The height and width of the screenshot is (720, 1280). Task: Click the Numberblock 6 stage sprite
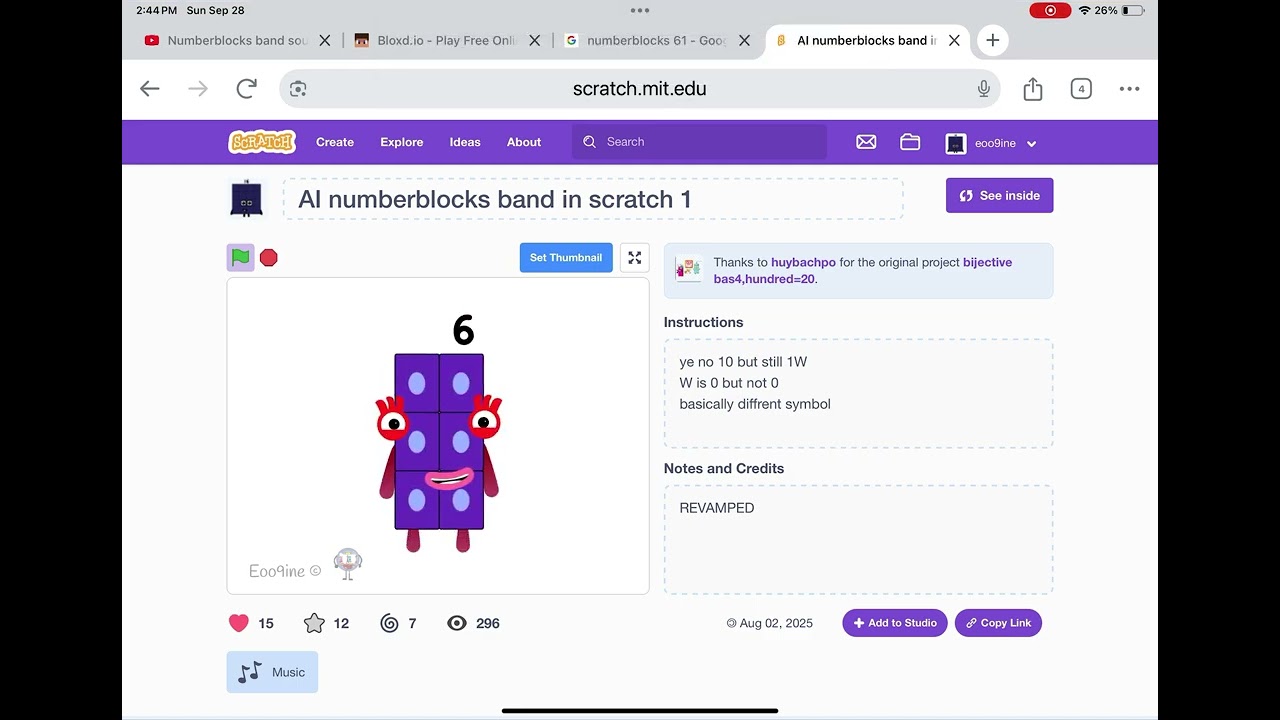pyautogui.click(x=439, y=452)
